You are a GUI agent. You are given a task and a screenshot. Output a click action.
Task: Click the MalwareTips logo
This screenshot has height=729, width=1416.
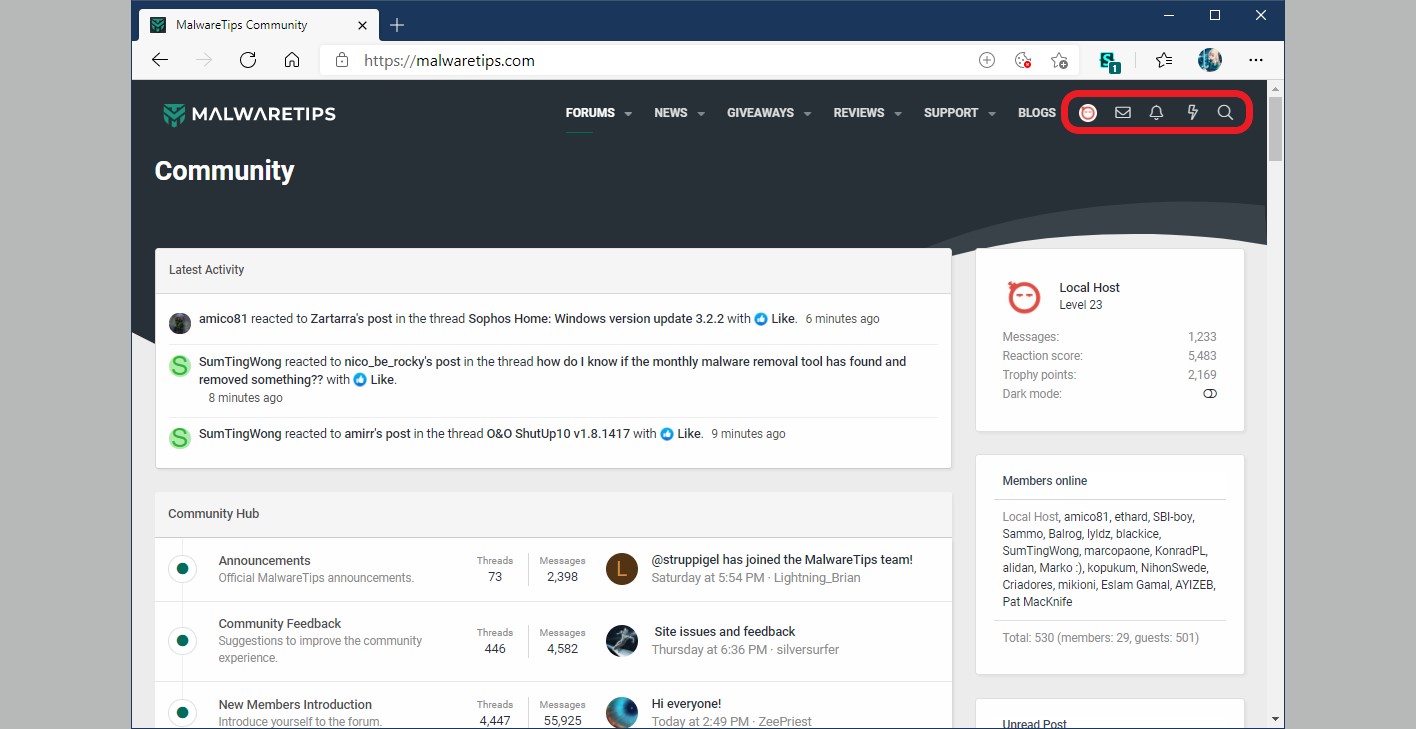249,114
